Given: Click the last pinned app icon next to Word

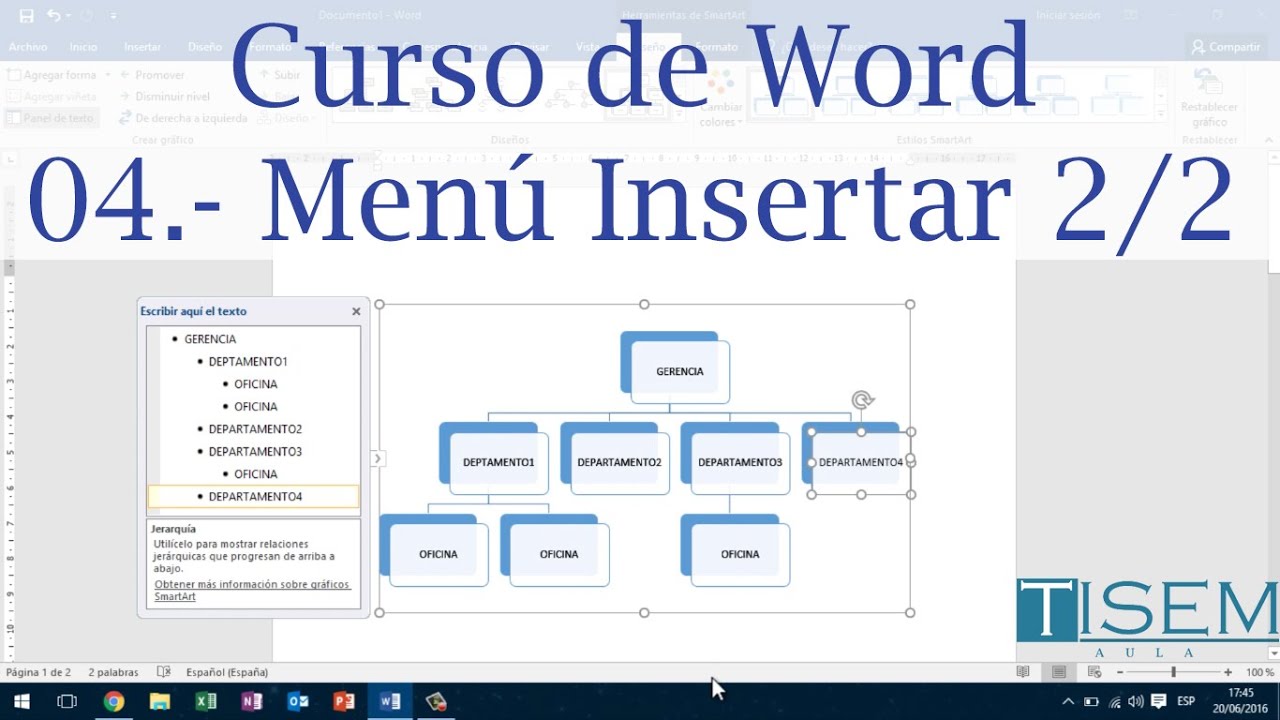Looking at the screenshot, I should [x=436, y=702].
